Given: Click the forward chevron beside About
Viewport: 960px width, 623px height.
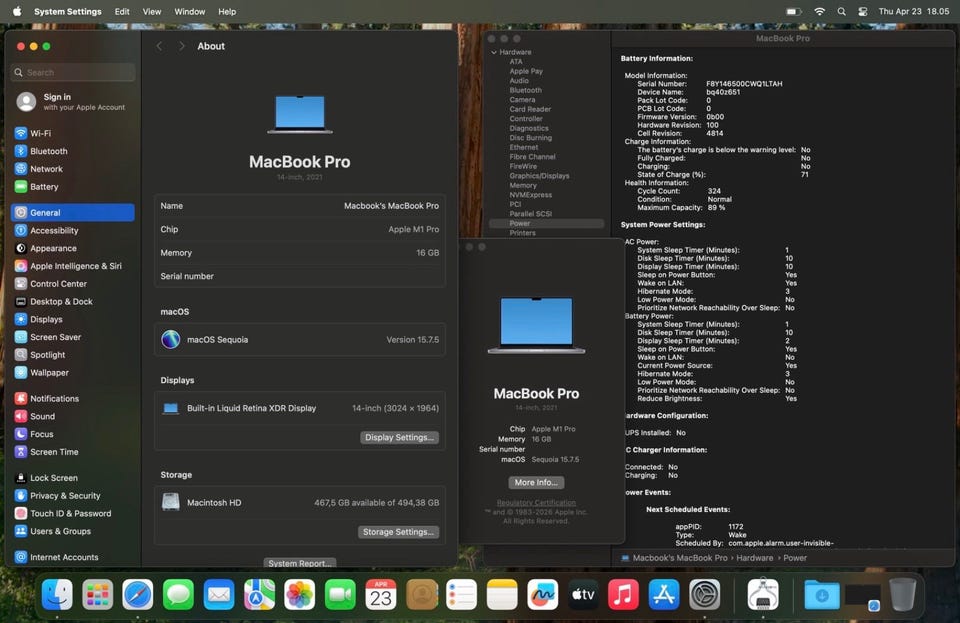Looking at the screenshot, I should (x=181, y=46).
